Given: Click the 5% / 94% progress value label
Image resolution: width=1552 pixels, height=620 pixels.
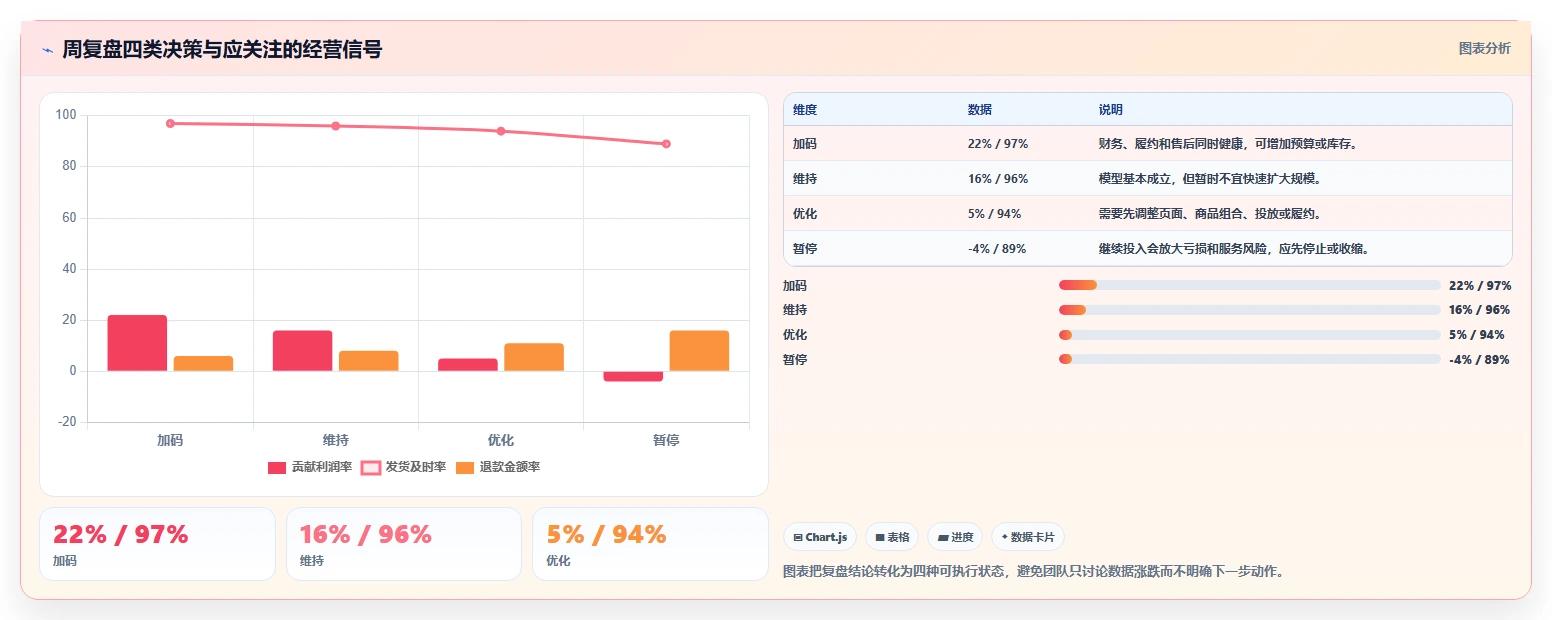Looking at the screenshot, I should tap(1476, 335).
